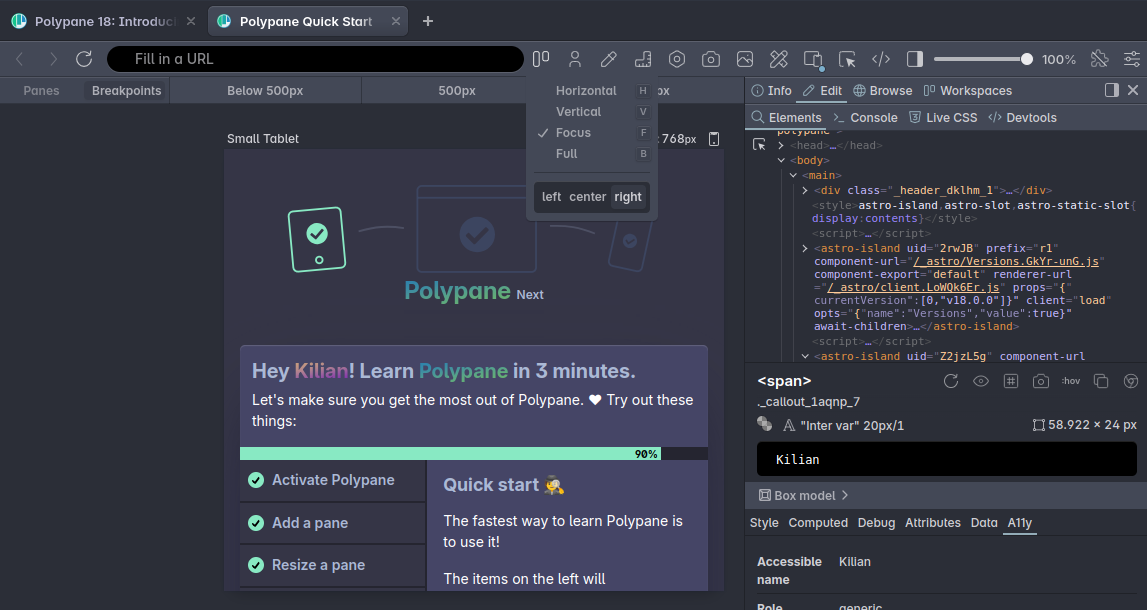Click the right alignment button in the layout menu

click(628, 197)
